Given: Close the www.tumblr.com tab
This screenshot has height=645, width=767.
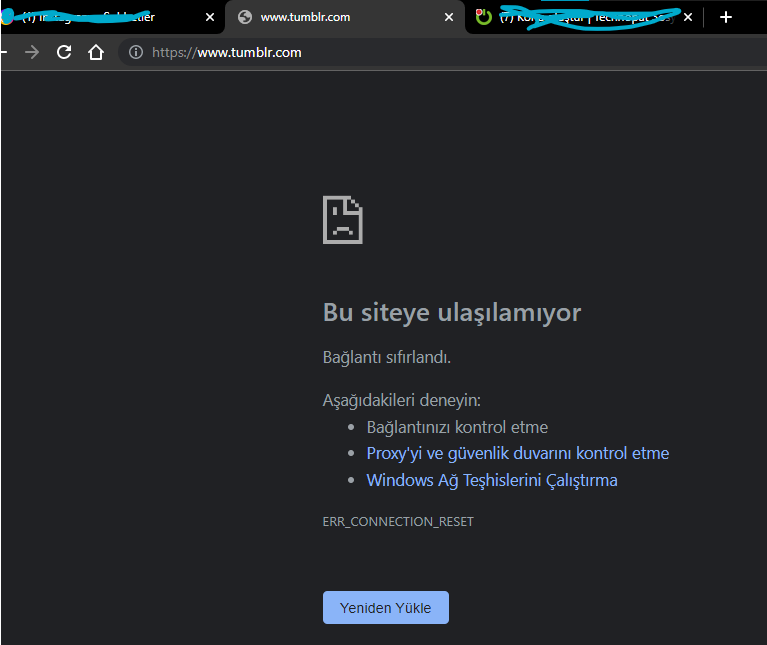Looking at the screenshot, I should [449, 17].
